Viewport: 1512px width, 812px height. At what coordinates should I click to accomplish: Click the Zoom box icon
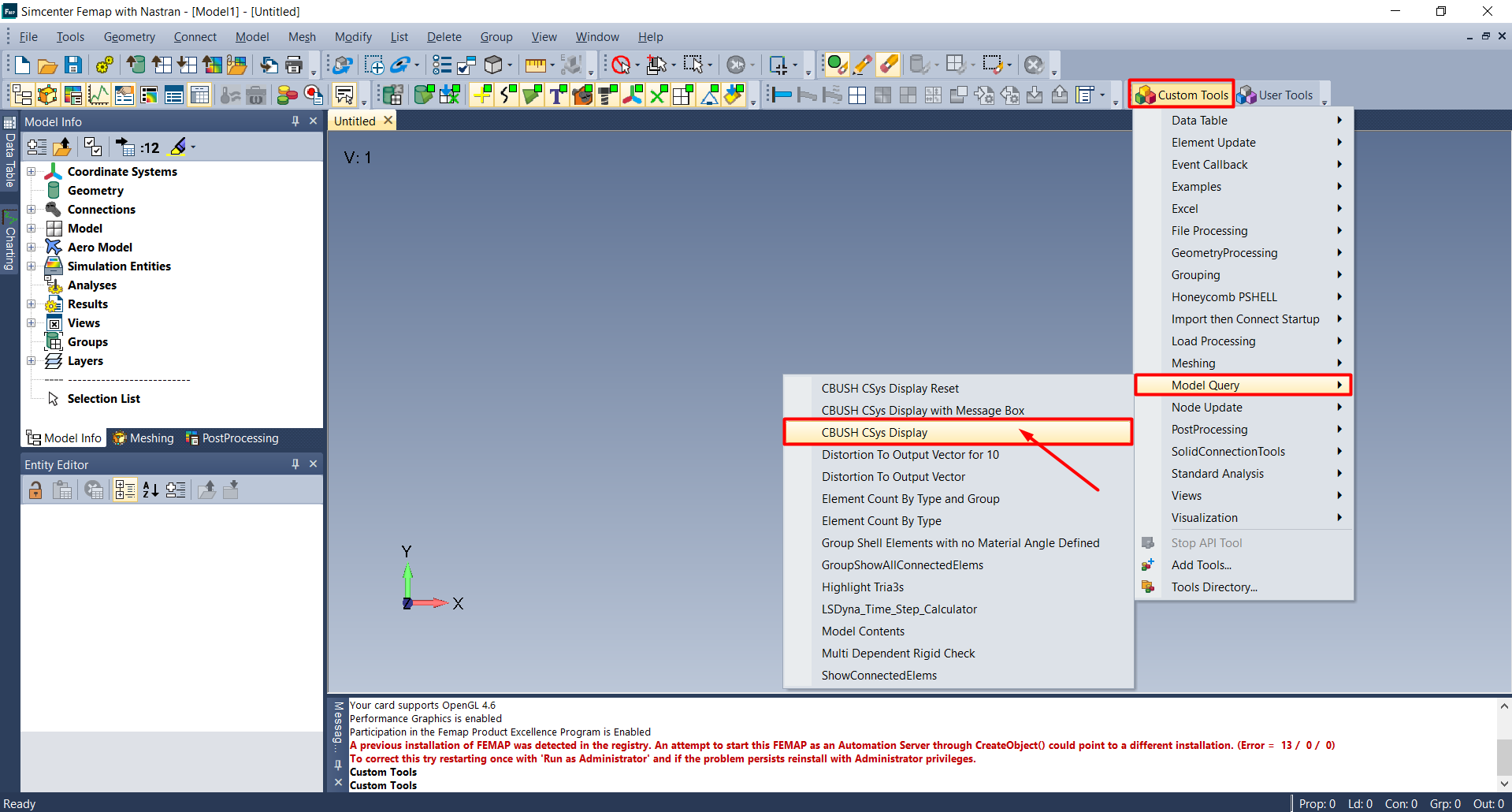pyautogui.click(x=373, y=65)
